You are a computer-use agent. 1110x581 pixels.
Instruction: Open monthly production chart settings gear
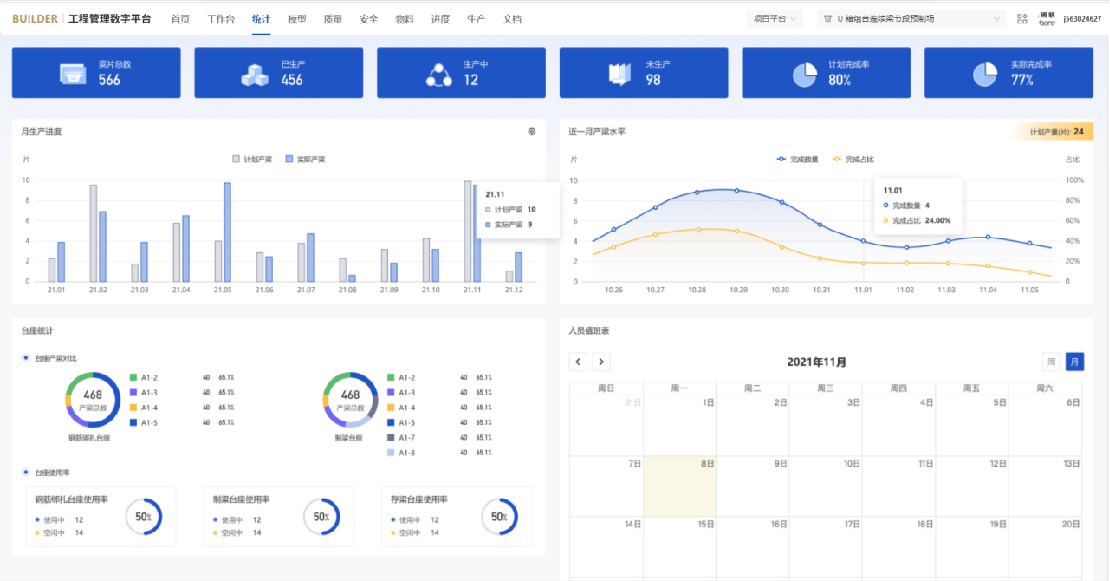tap(532, 132)
